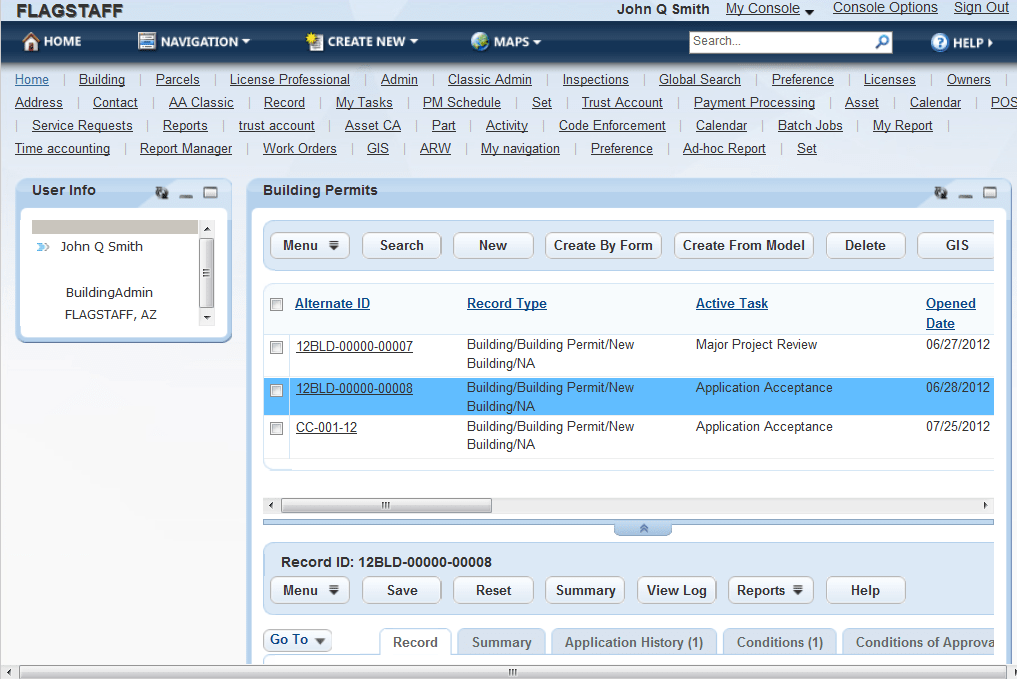The height and width of the screenshot is (679, 1017).
Task: Expand the Reports dropdown in record toolbar
Action: pyautogui.click(x=770, y=591)
